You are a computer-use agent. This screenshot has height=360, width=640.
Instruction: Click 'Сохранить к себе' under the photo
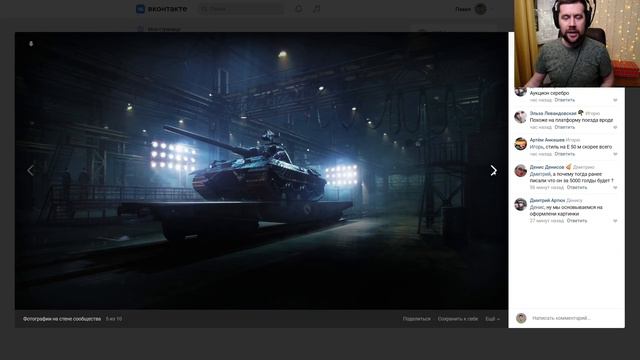[x=458, y=319]
